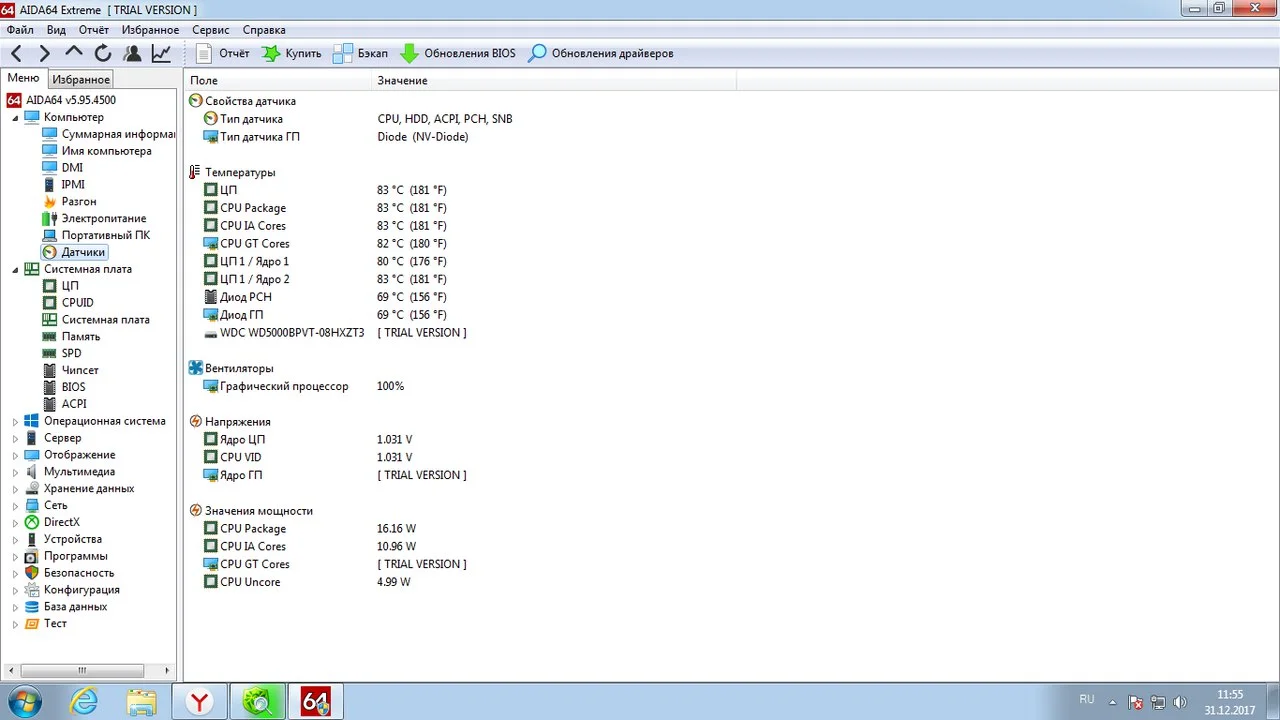Viewport: 1280px width, 720px height.
Task: Open driver updates from toolbar
Action: (x=601, y=53)
